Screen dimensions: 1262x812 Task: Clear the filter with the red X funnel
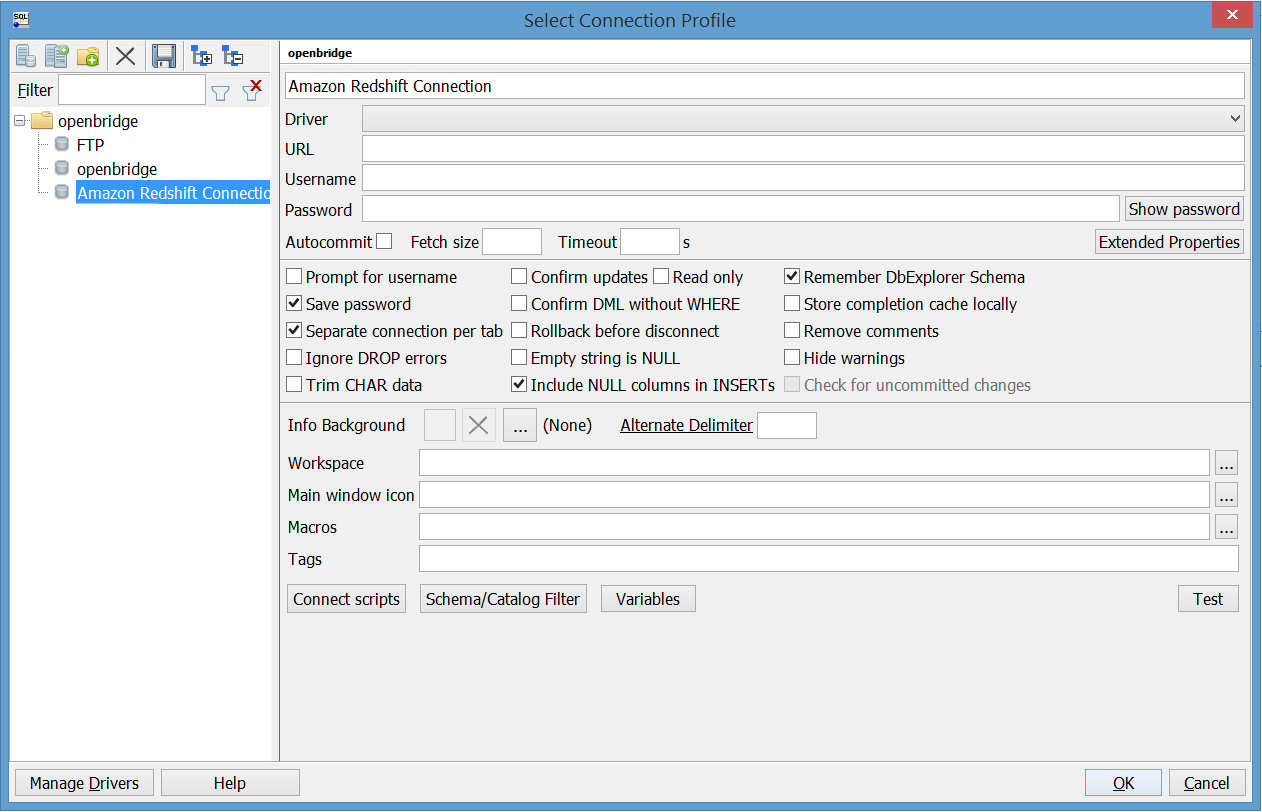pos(252,90)
